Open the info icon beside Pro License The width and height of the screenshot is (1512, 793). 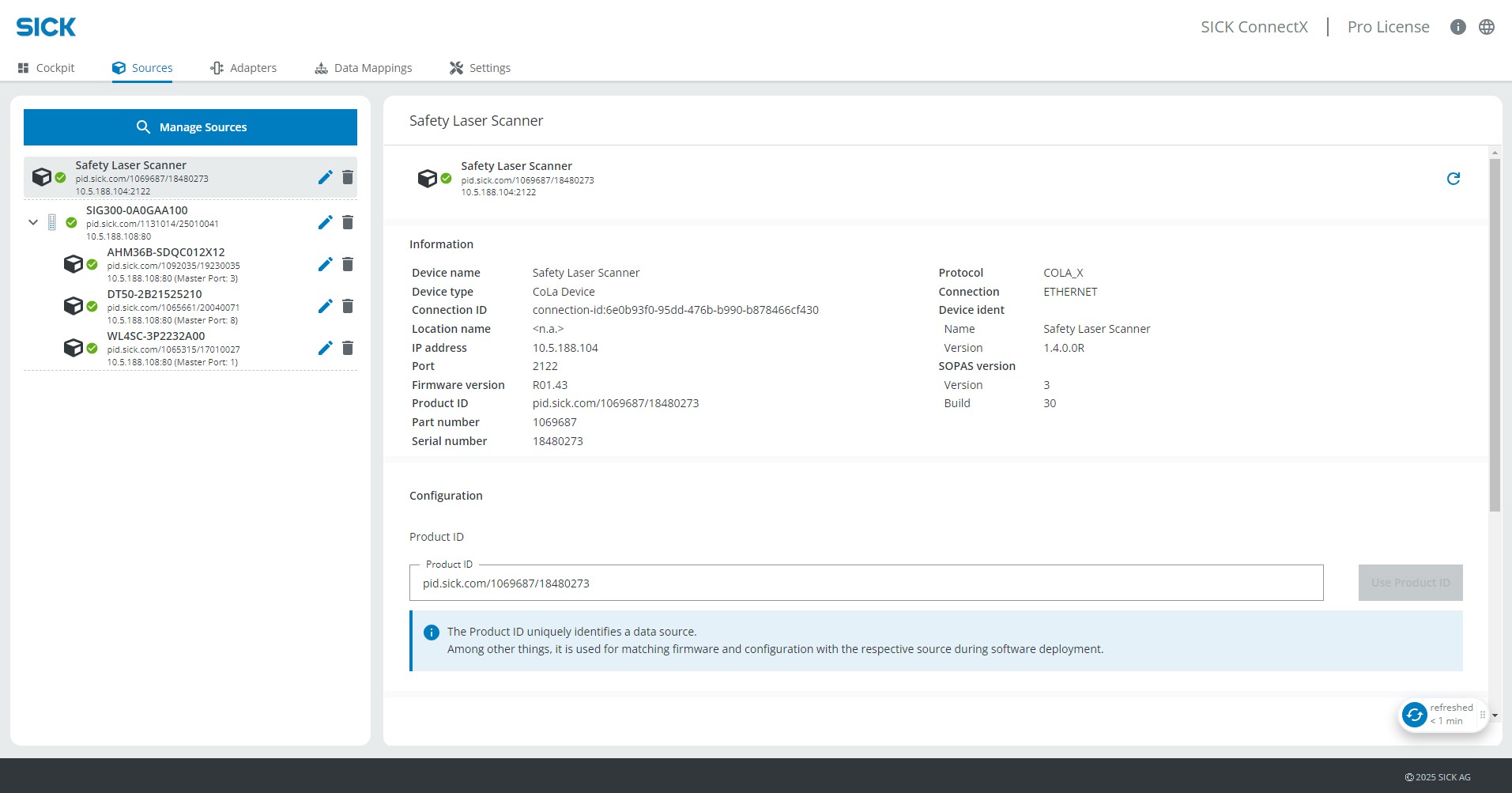[1458, 27]
